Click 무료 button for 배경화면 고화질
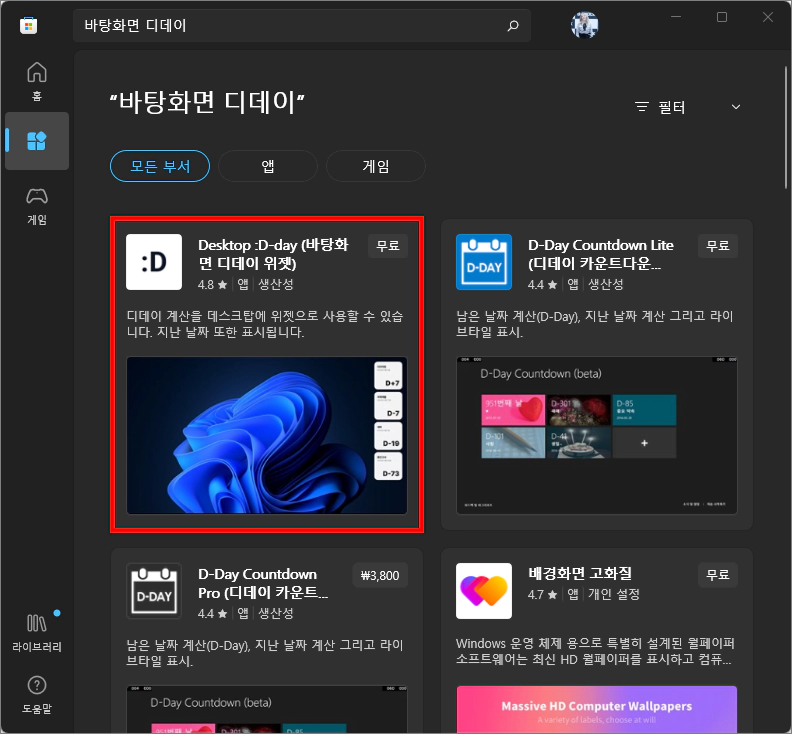This screenshot has height=734, width=792. [x=718, y=575]
